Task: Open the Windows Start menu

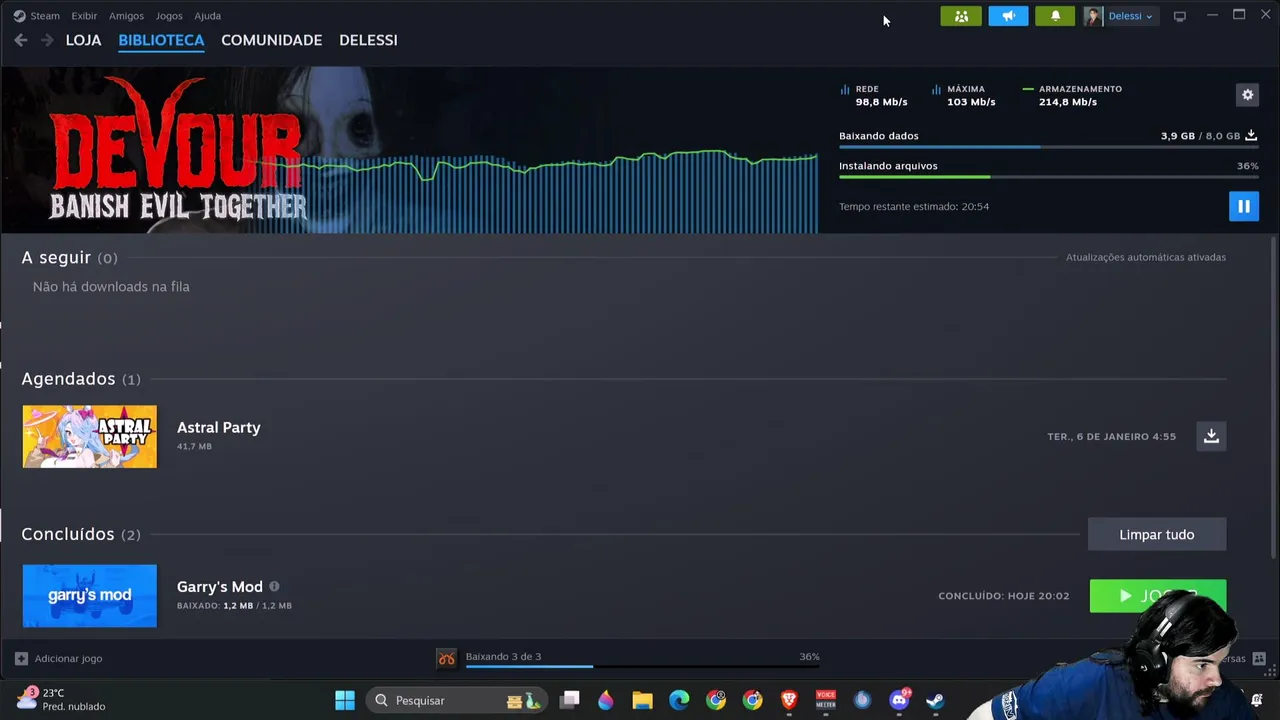Action: pyautogui.click(x=345, y=700)
